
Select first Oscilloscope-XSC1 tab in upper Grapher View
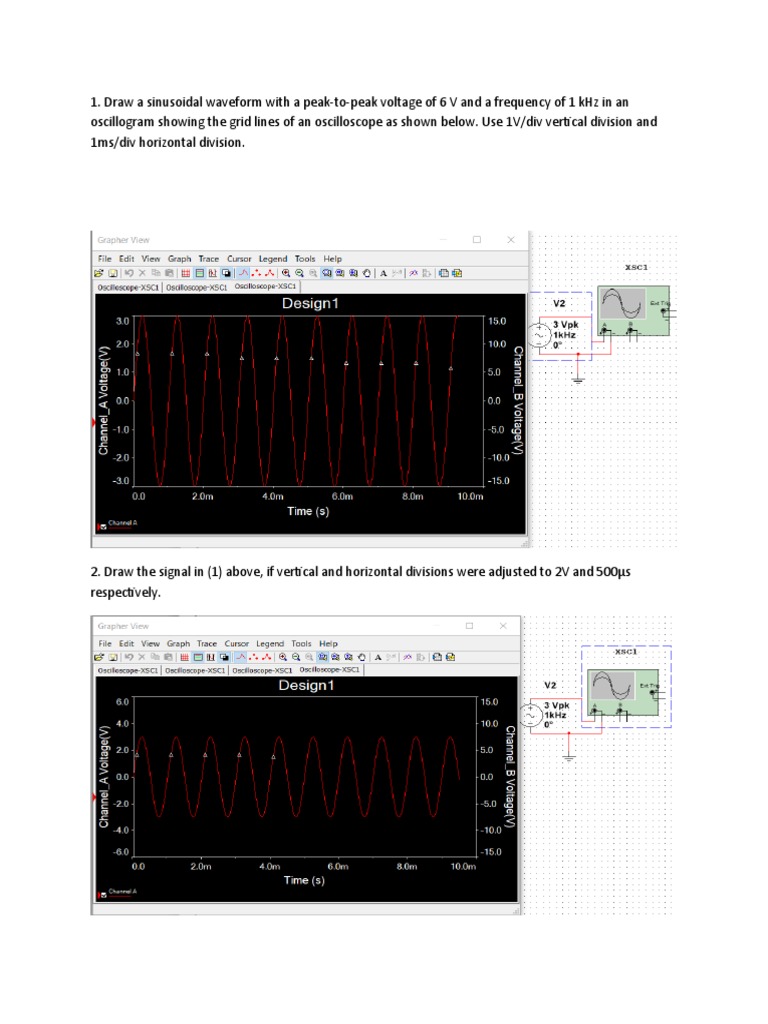click(128, 287)
